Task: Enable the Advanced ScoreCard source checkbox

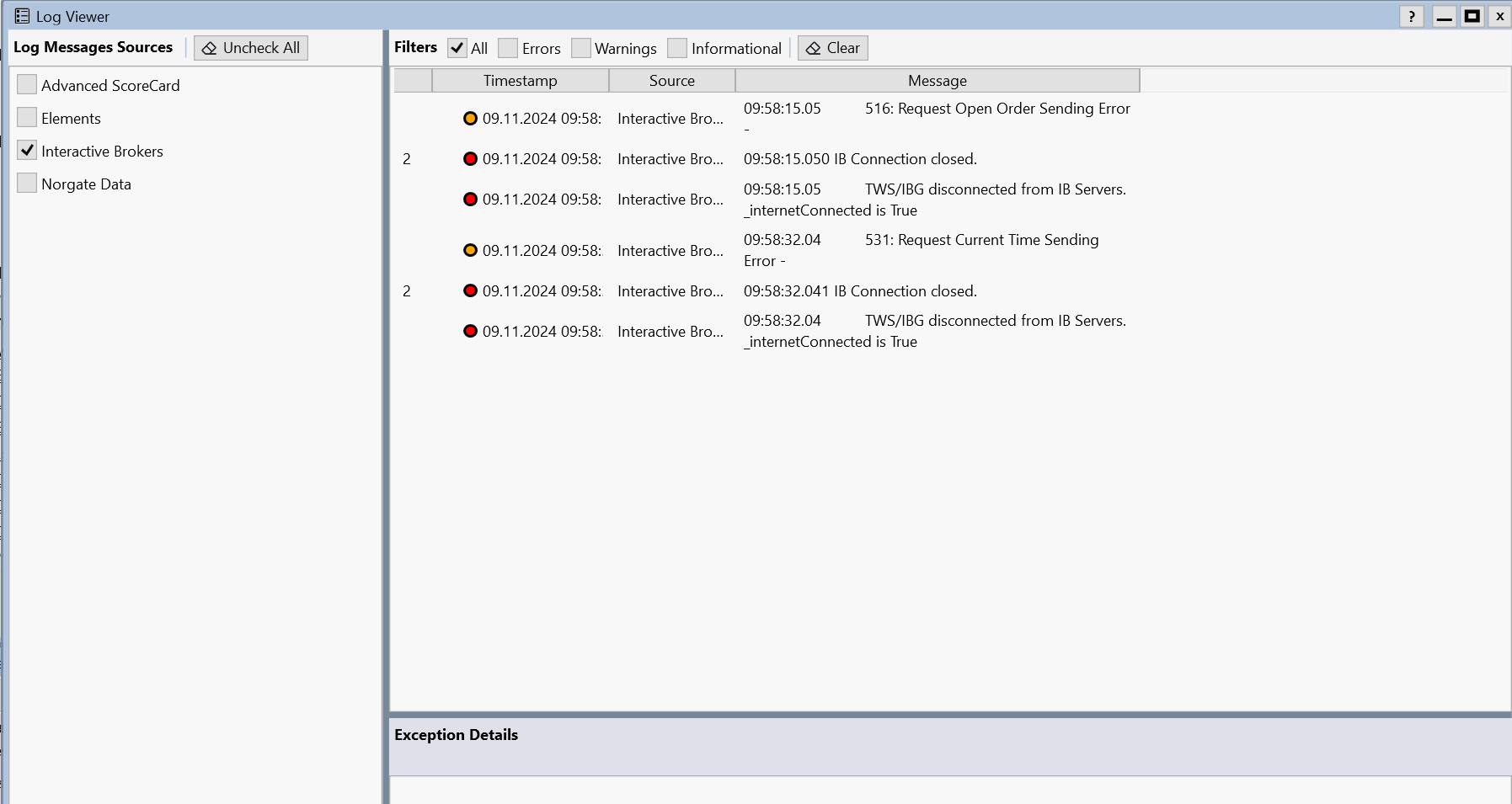Action: (x=27, y=85)
